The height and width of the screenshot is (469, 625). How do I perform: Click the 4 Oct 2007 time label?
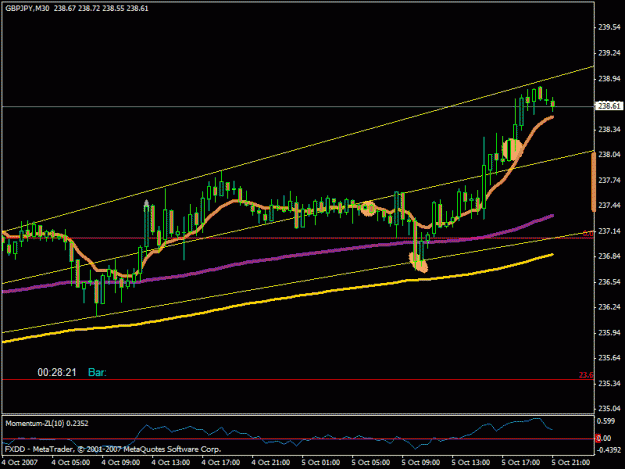click(x=20, y=463)
